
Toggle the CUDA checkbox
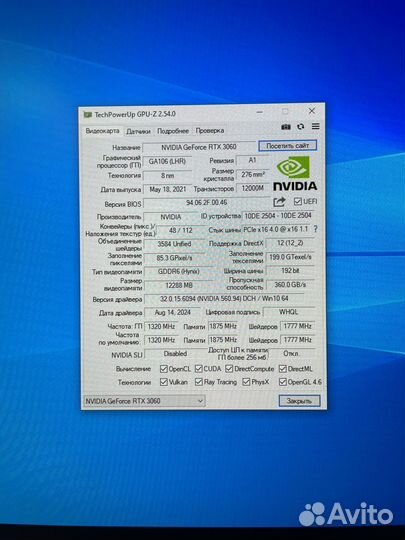(199, 369)
